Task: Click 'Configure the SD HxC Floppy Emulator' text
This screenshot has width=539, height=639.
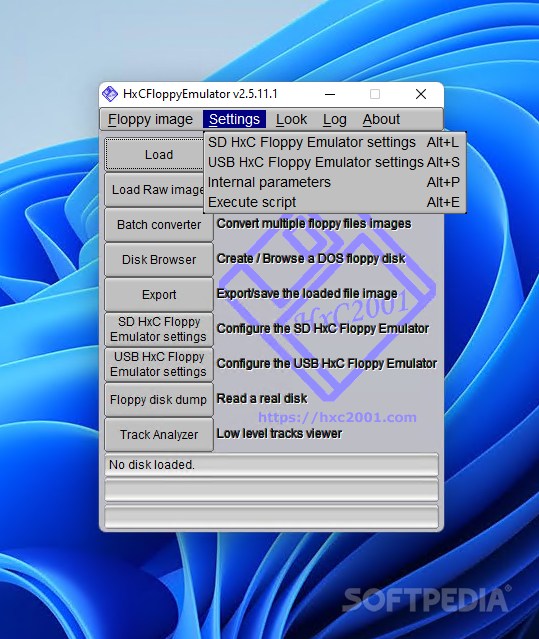Action: point(323,328)
